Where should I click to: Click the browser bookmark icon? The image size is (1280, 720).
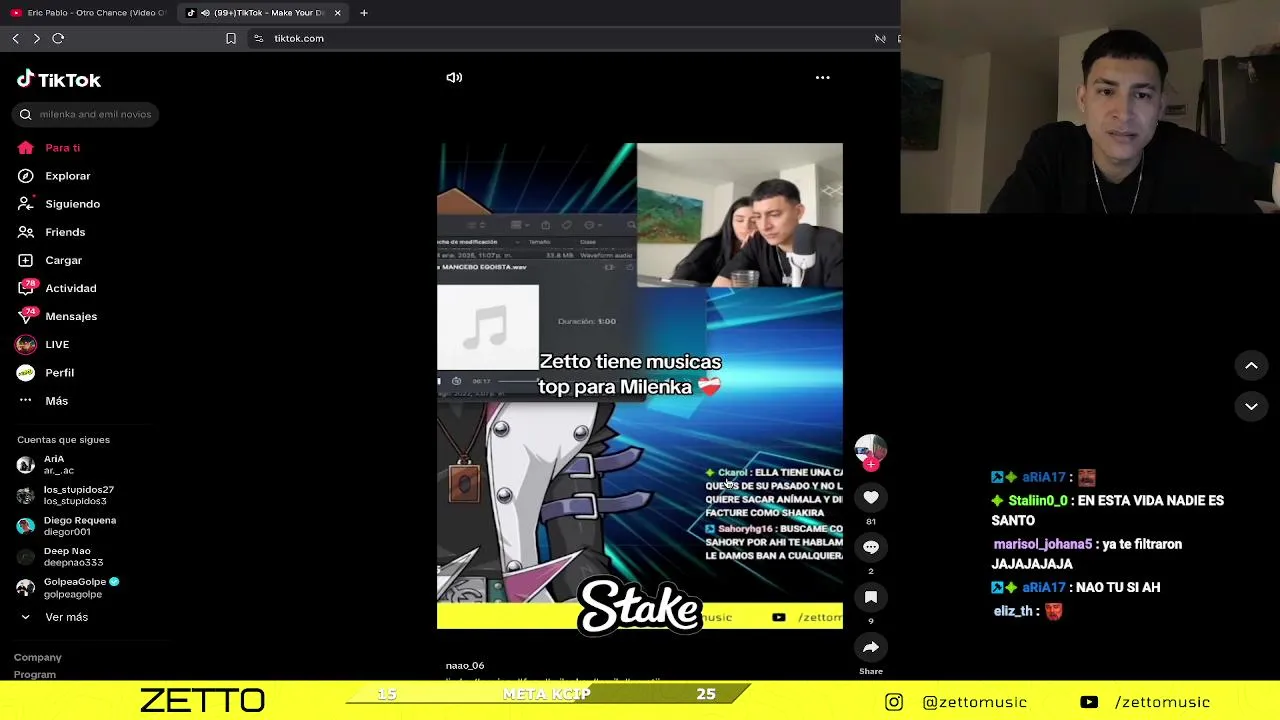point(231,38)
